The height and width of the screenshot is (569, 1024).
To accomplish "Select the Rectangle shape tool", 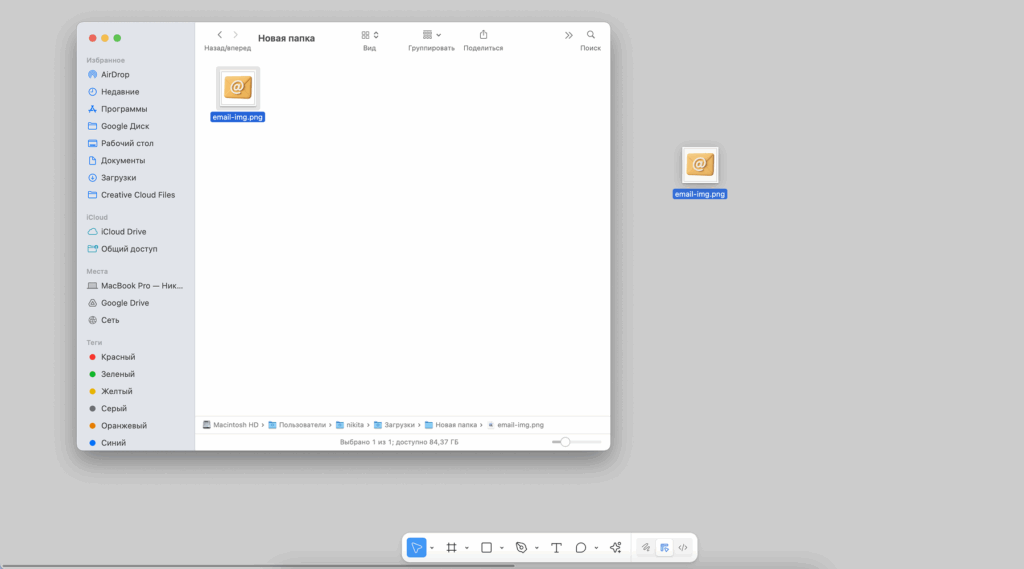I will pyautogui.click(x=487, y=547).
